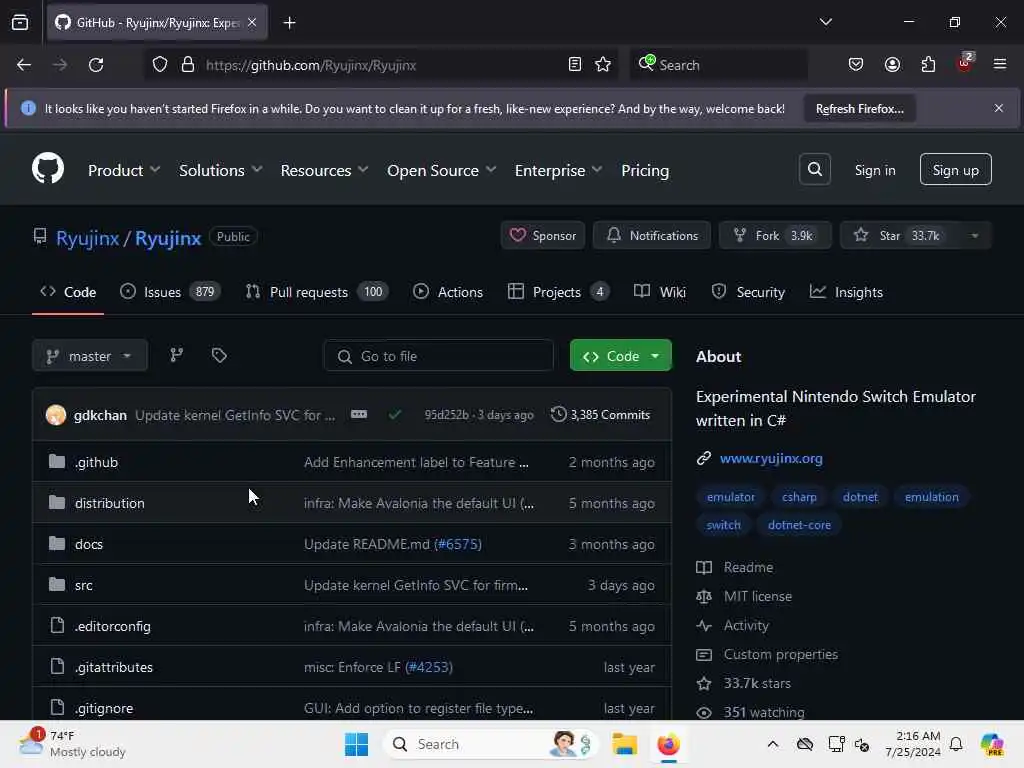
Task: Switch to the Issues tab
Action: pyautogui.click(x=170, y=292)
